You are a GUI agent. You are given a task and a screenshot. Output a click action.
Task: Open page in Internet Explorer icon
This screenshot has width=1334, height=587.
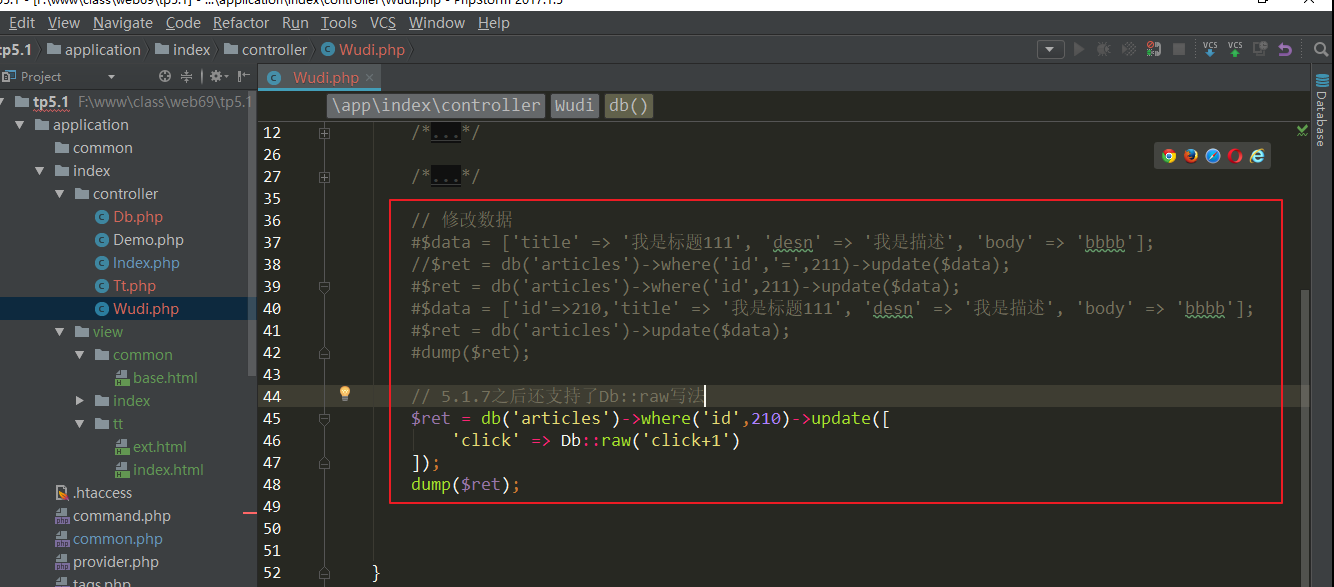1257,155
